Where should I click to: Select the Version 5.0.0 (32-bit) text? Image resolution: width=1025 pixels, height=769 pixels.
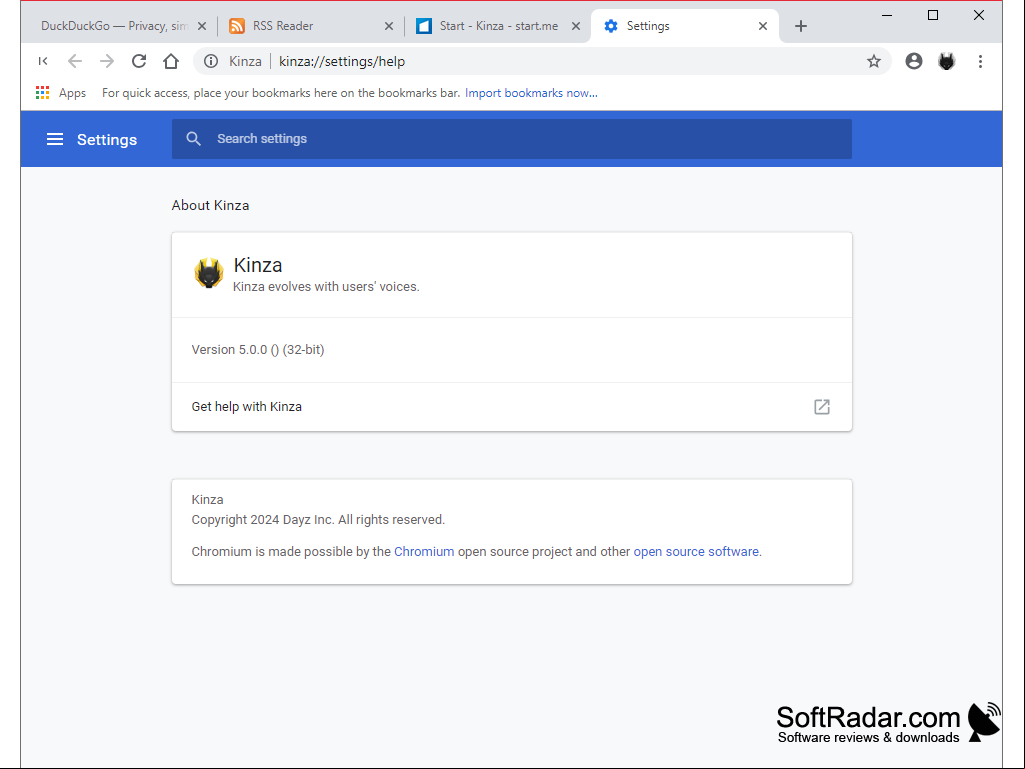(x=258, y=350)
